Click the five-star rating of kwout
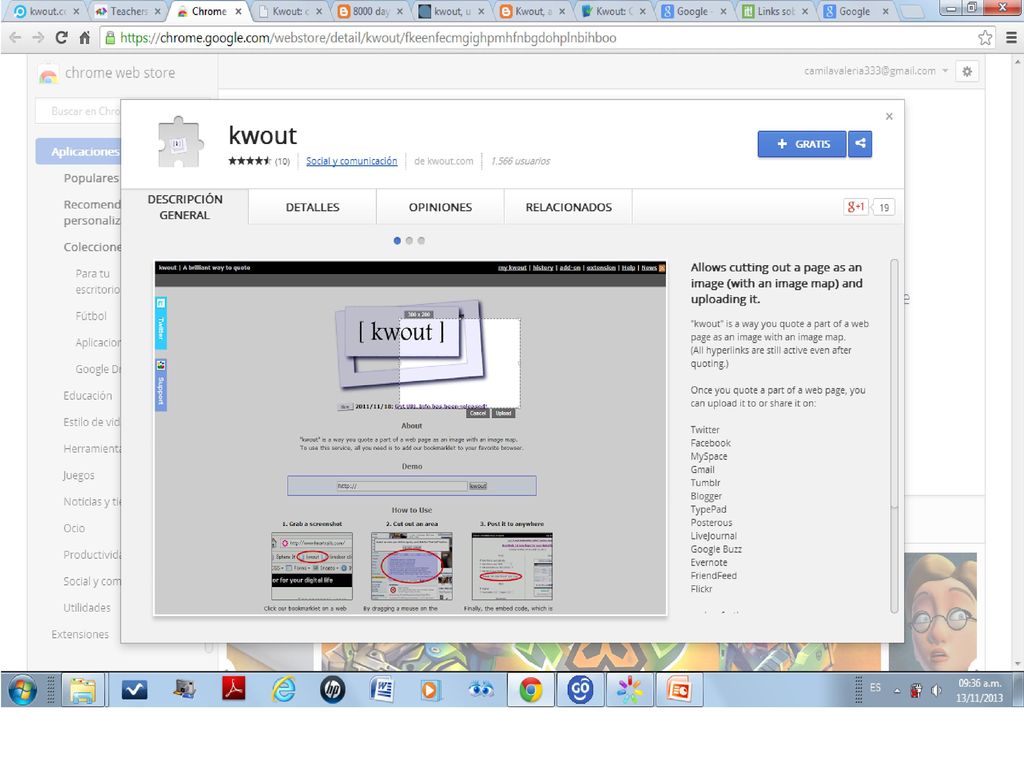The image size is (1024, 768). (249, 161)
